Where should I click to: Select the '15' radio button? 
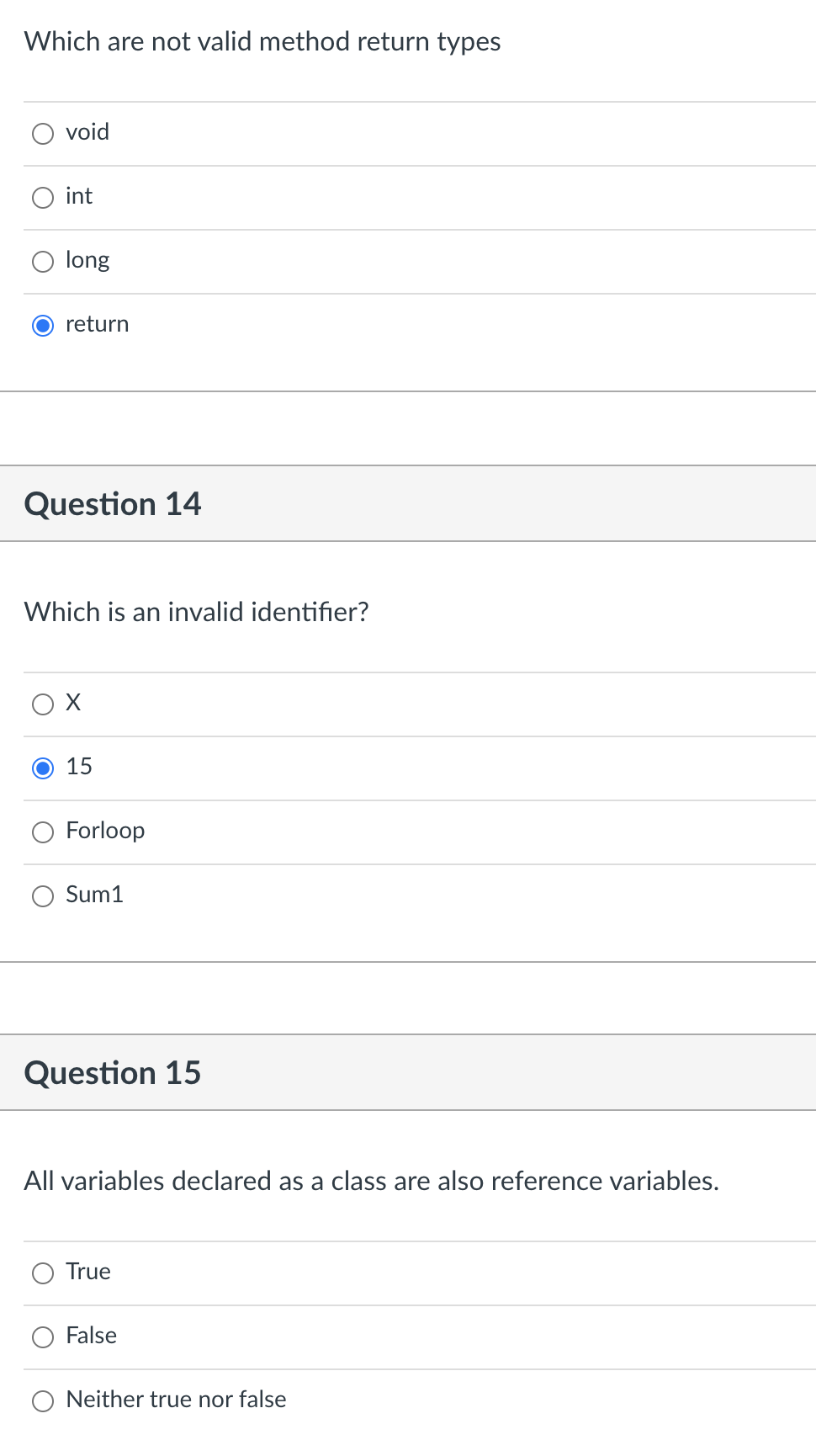pyautogui.click(x=43, y=768)
